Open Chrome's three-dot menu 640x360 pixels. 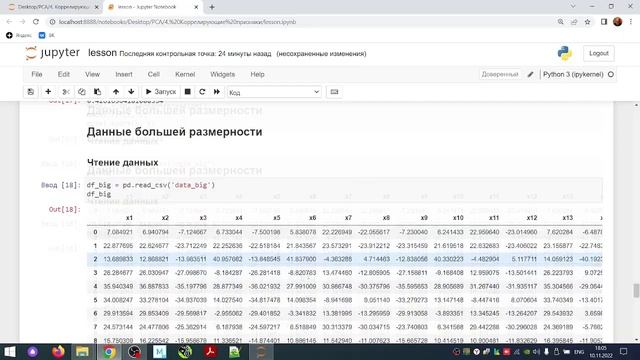click(631, 22)
